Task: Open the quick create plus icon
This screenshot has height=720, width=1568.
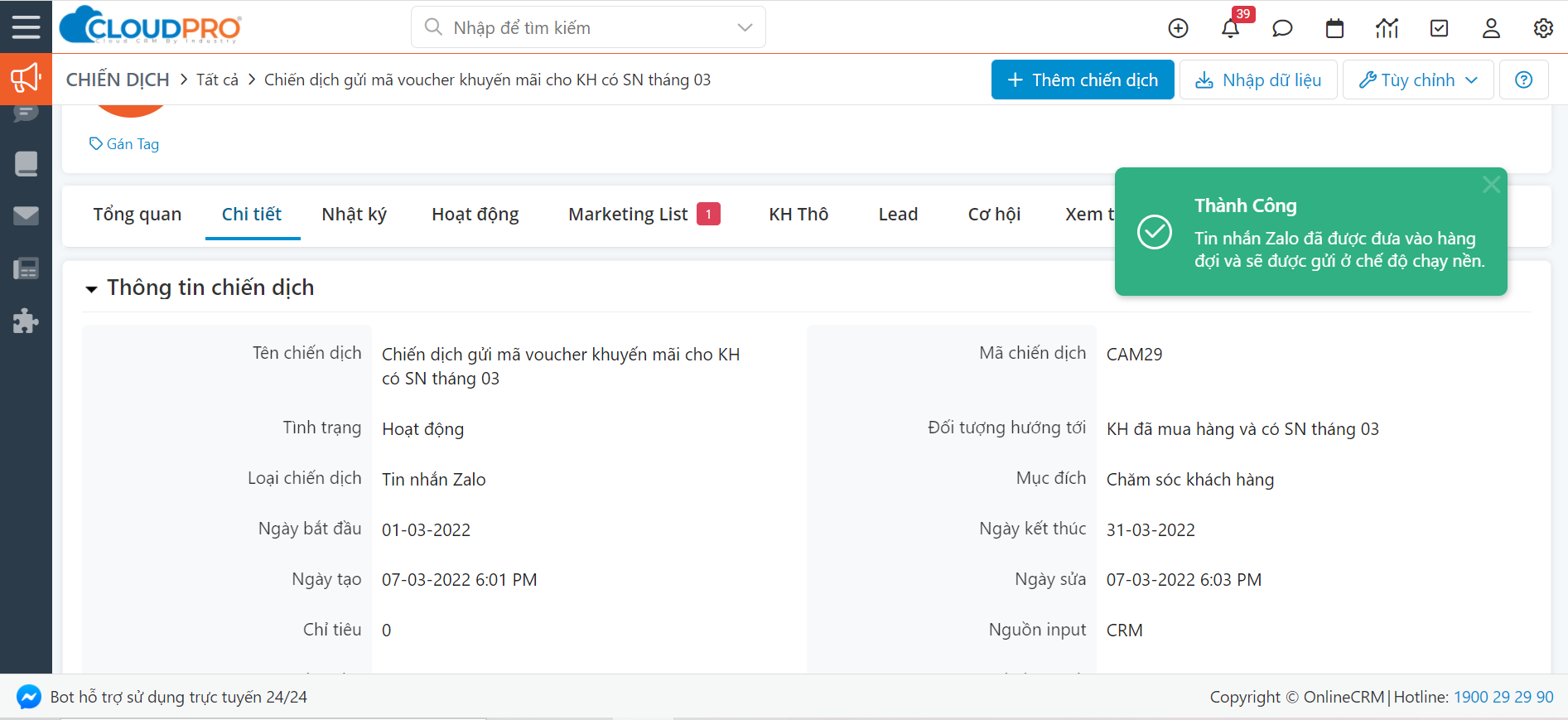Action: point(1178,28)
